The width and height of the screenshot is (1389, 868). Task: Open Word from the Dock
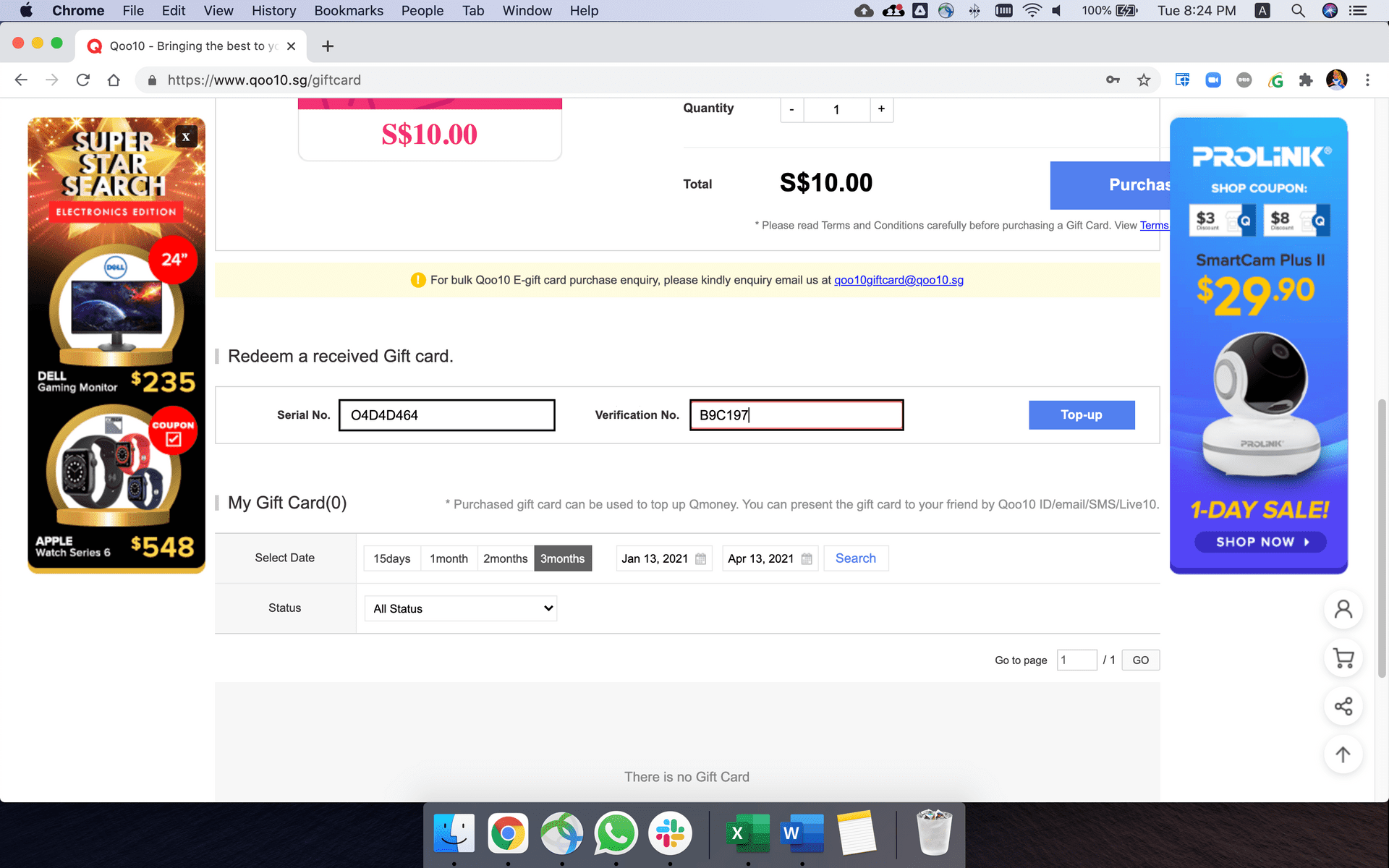pyautogui.click(x=802, y=834)
